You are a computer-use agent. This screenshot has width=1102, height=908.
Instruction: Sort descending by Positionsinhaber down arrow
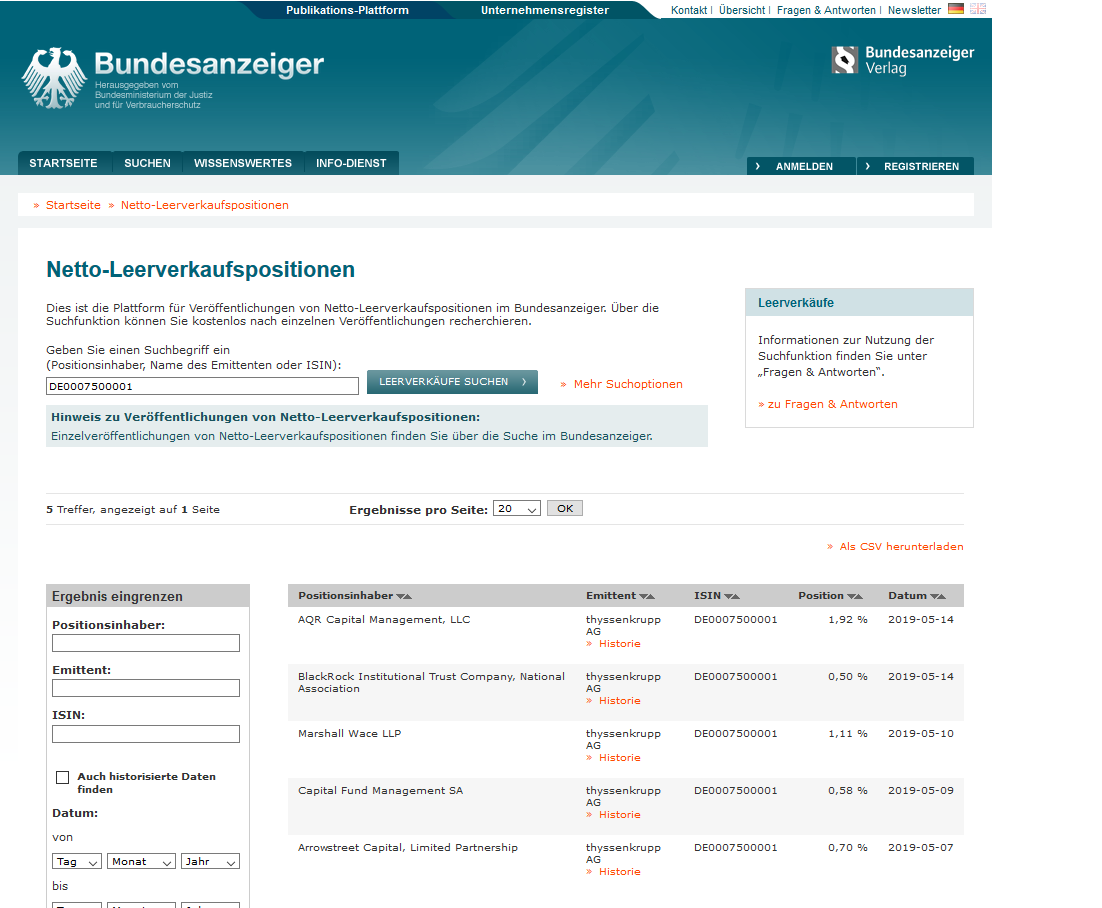pos(400,597)
